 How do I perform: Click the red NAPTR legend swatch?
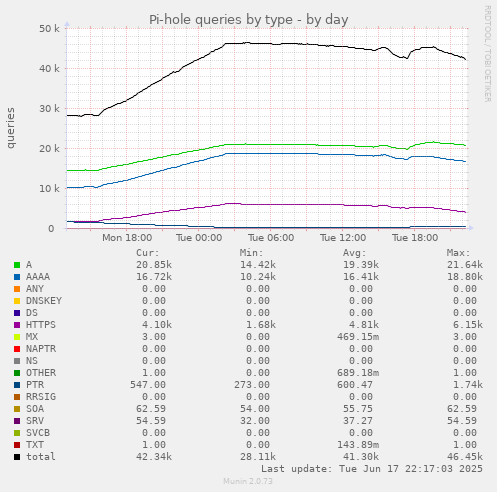[x=17, y=349]
